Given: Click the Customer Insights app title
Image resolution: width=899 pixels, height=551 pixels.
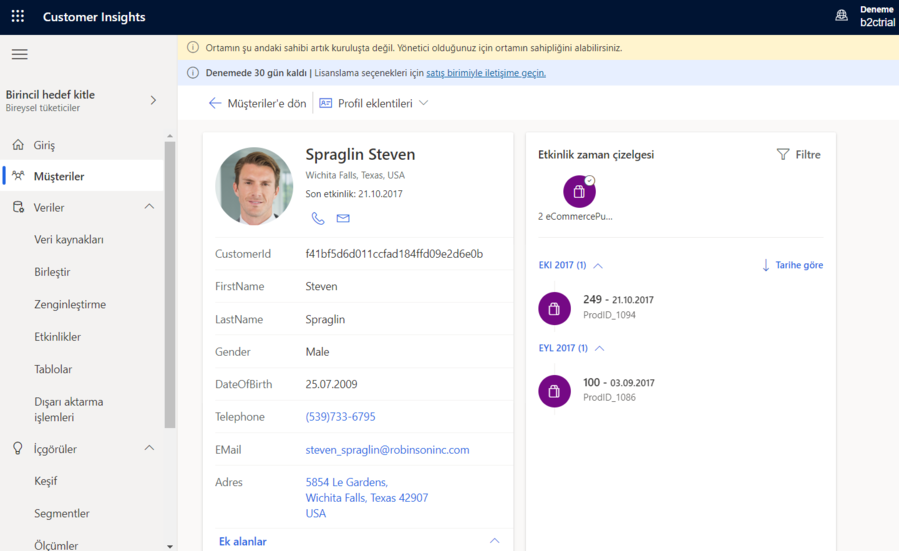Looking at the screenshot, I should pyautogui.click(x=94, y=17).
